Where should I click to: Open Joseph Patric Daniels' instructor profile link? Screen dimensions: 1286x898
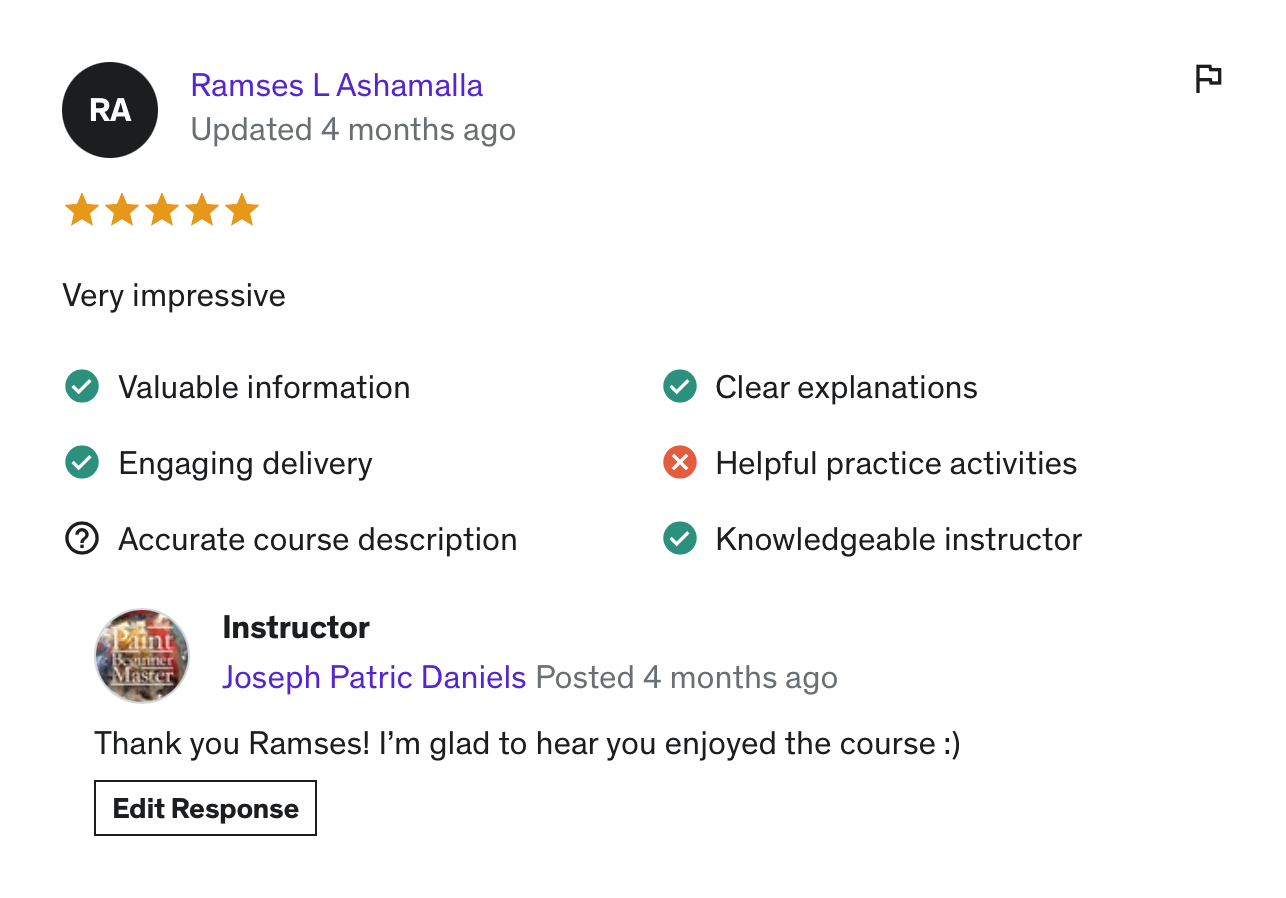(x=374, y=677)
